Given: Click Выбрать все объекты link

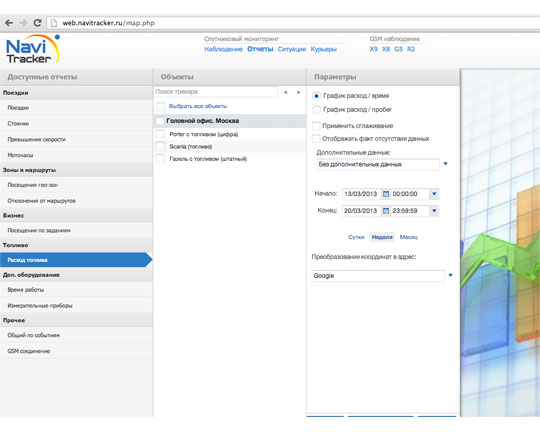Looking at the screenshot, I should 198,106.
